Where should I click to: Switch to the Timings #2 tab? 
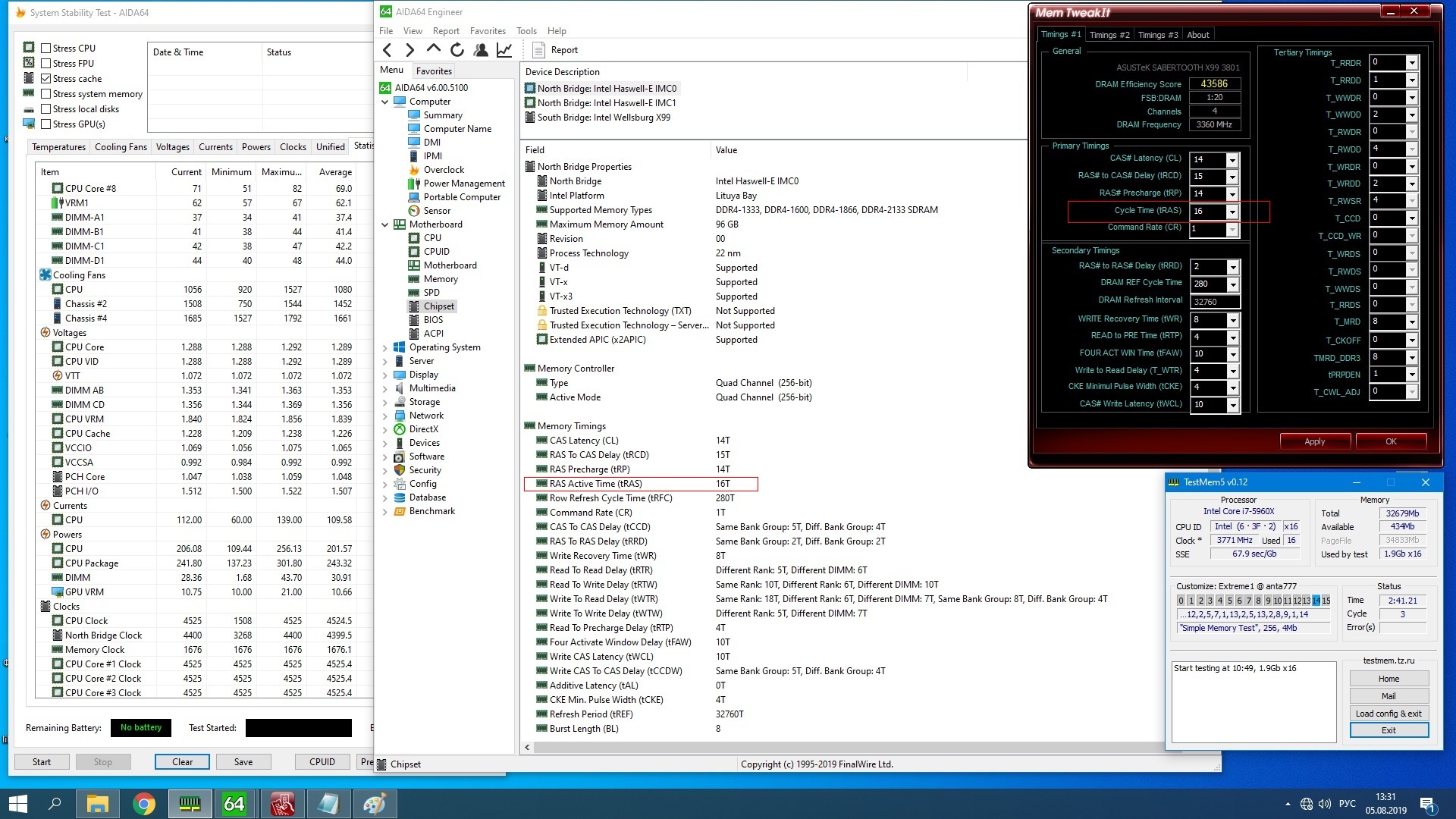[1109, 35]
